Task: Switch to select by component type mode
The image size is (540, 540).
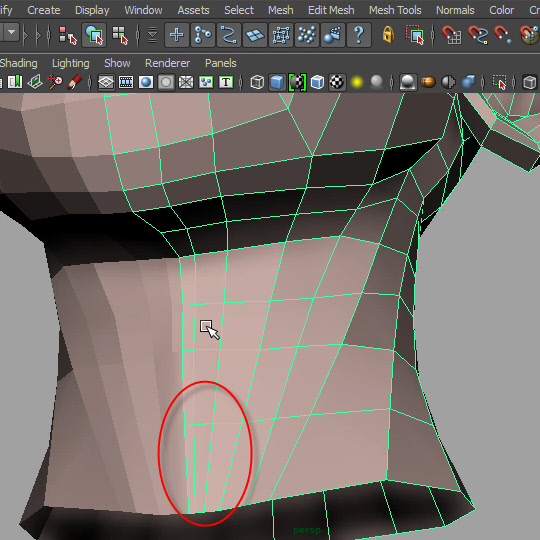Action: coord(120,35)
